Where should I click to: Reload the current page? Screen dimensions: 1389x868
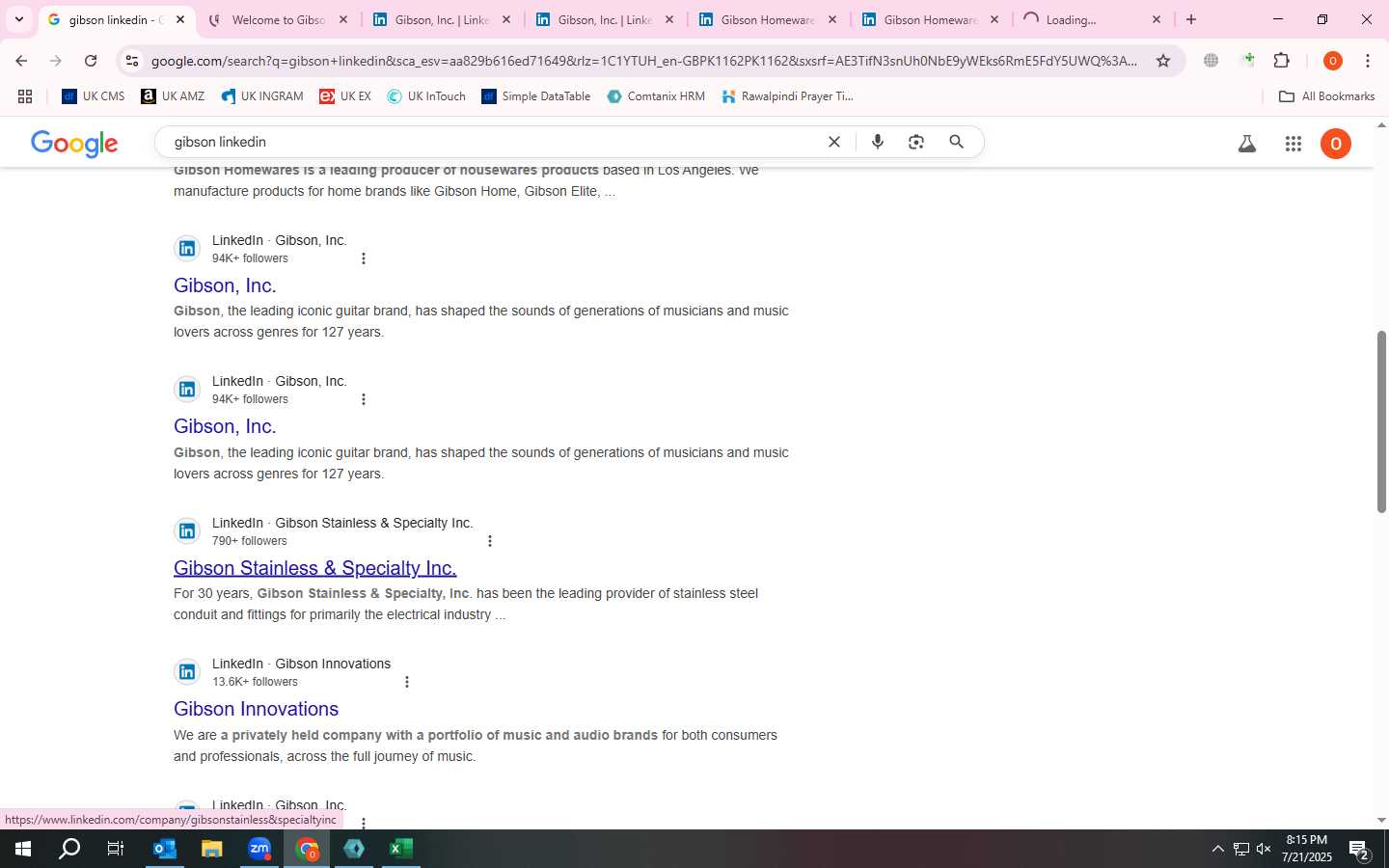click(91, 61)
